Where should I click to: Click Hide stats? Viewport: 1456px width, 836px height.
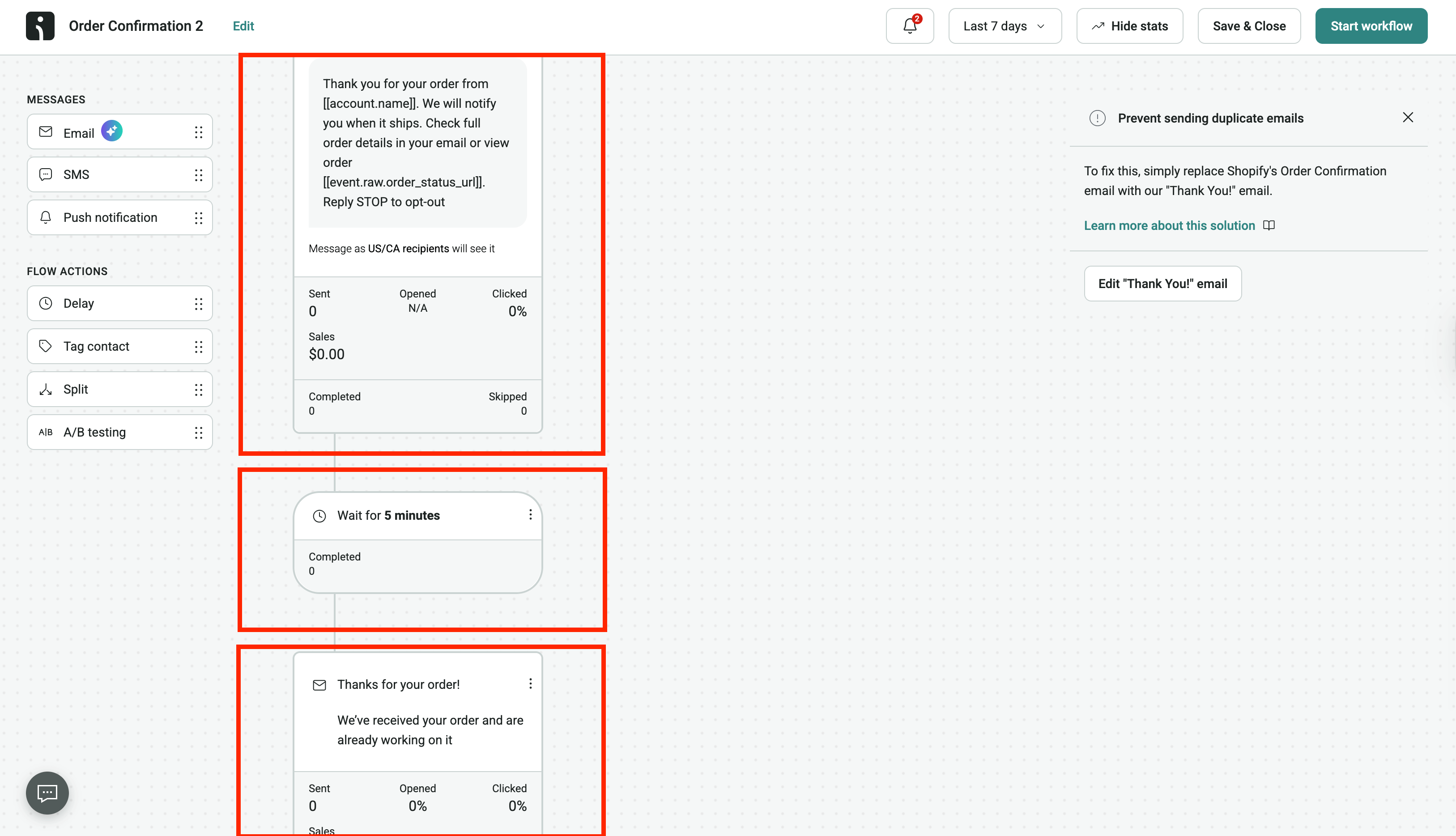coord(1129,26)
